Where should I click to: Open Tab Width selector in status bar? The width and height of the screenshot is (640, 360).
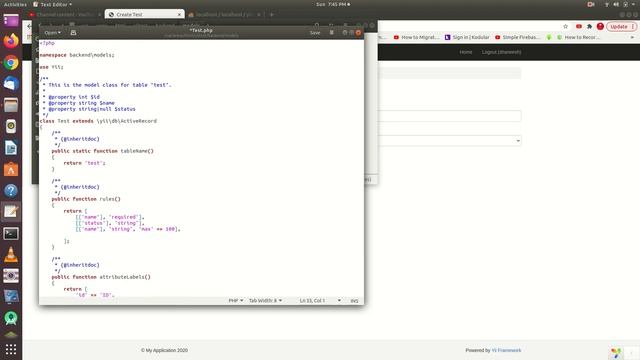pos(265,300)
